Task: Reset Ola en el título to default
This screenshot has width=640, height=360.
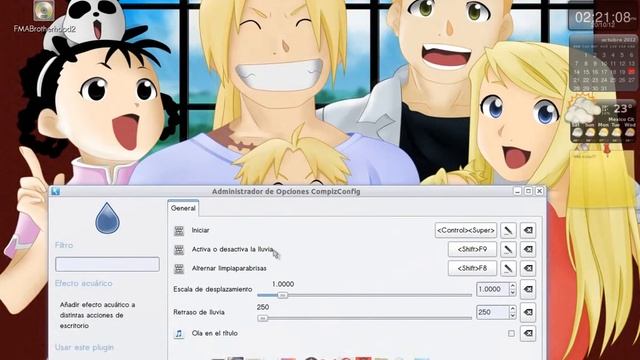Action: [x=528, y=333]
